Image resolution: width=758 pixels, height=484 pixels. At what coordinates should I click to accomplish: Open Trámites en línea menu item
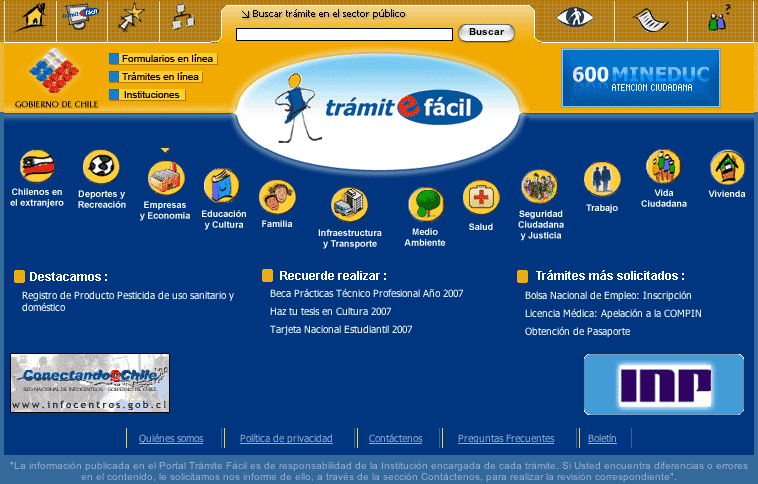(x=156, y=77)
